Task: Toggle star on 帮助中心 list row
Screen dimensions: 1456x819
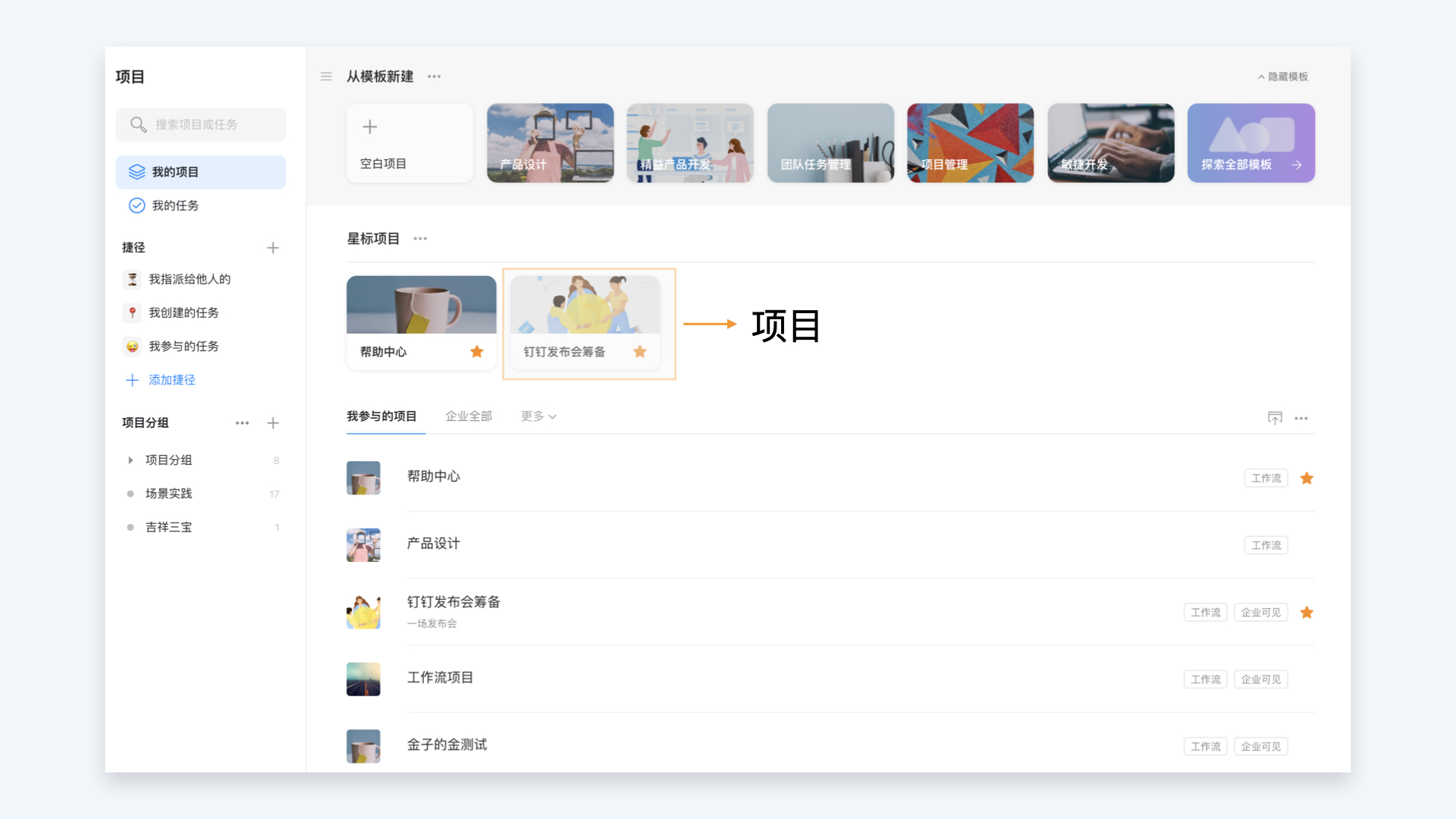Action: click(1307, 479)
